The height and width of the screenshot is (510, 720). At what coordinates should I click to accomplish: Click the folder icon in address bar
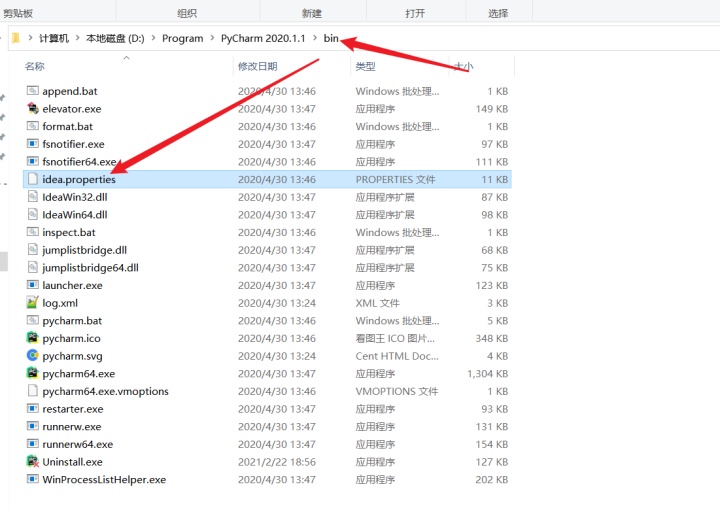(x=16, y=38)
